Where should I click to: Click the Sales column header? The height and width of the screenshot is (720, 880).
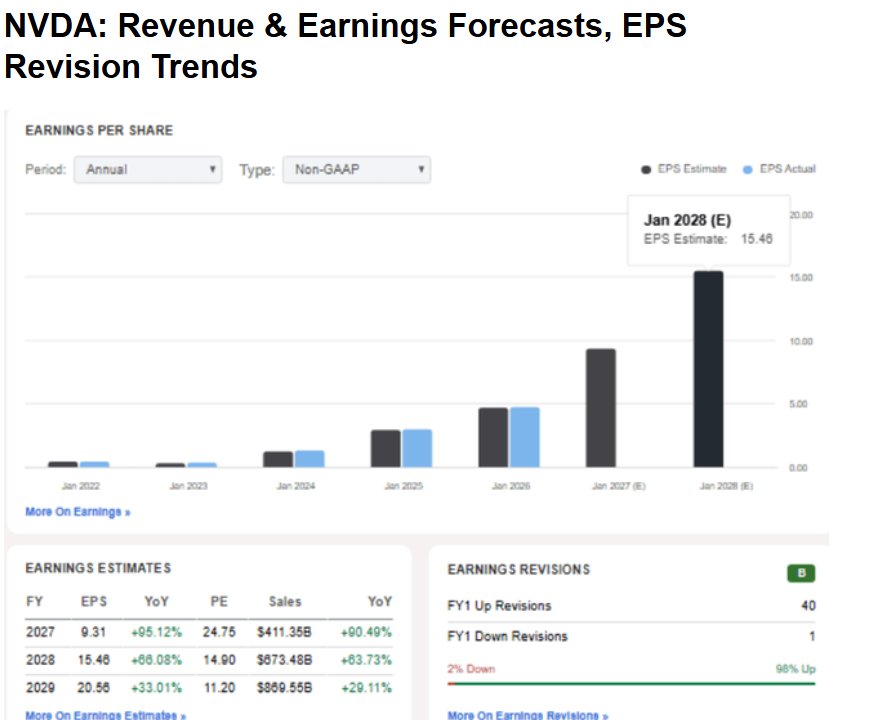285,602
